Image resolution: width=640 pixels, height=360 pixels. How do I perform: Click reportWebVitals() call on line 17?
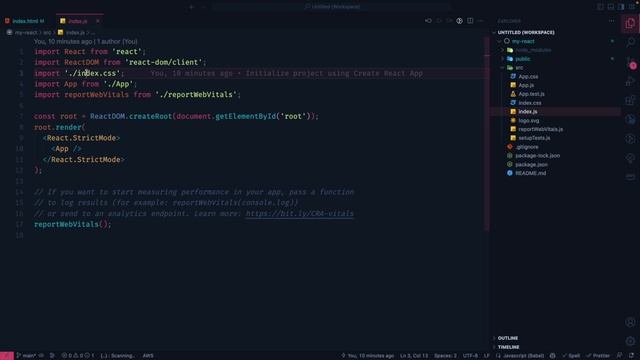tap(73, 224)
